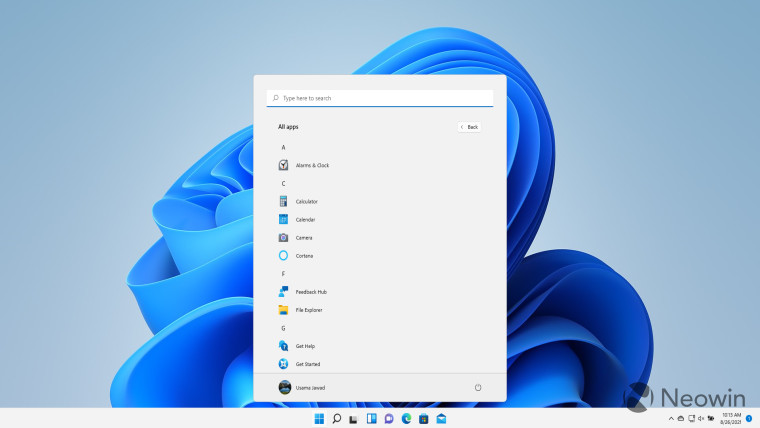The height and width of the screenshot is (428, 760).
Task: Launch the Get Started app
Action: point(299,364)
